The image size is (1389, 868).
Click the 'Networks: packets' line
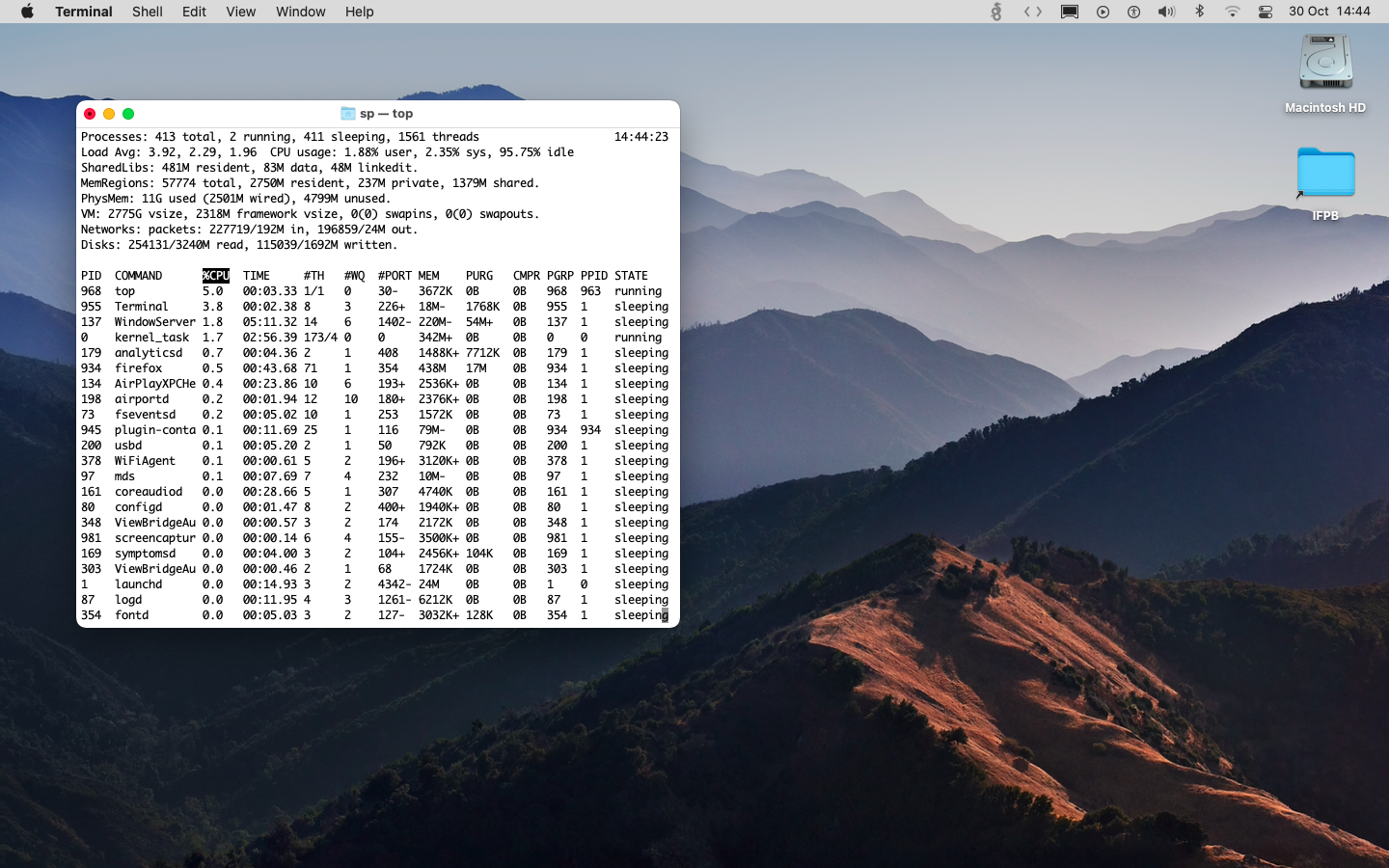[x=249, y=230]
